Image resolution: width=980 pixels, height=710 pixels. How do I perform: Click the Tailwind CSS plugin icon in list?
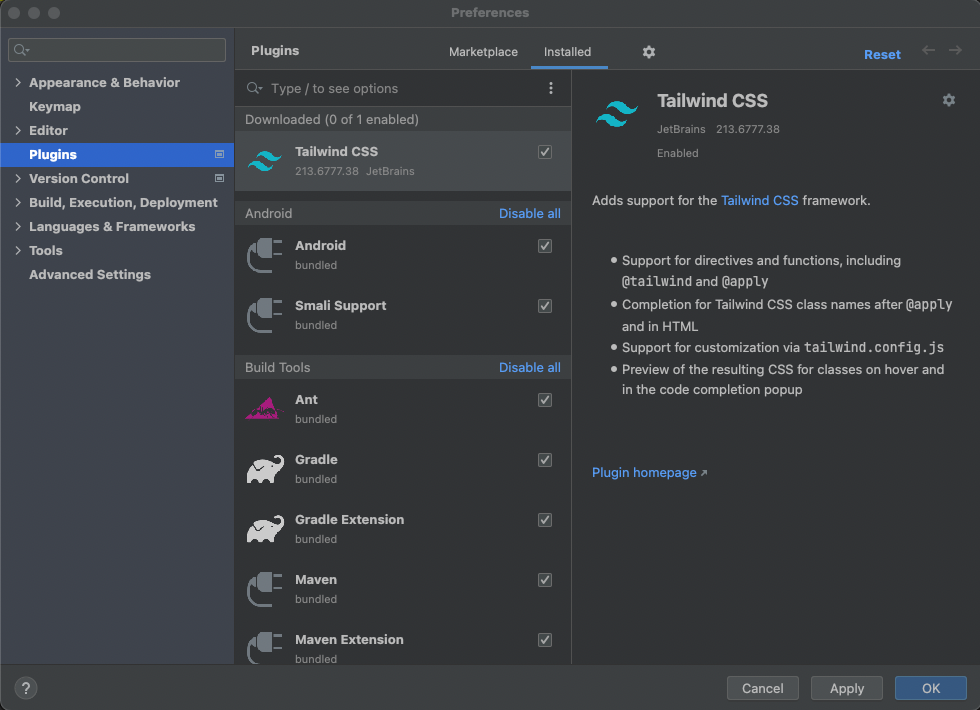tap(265, 161)
